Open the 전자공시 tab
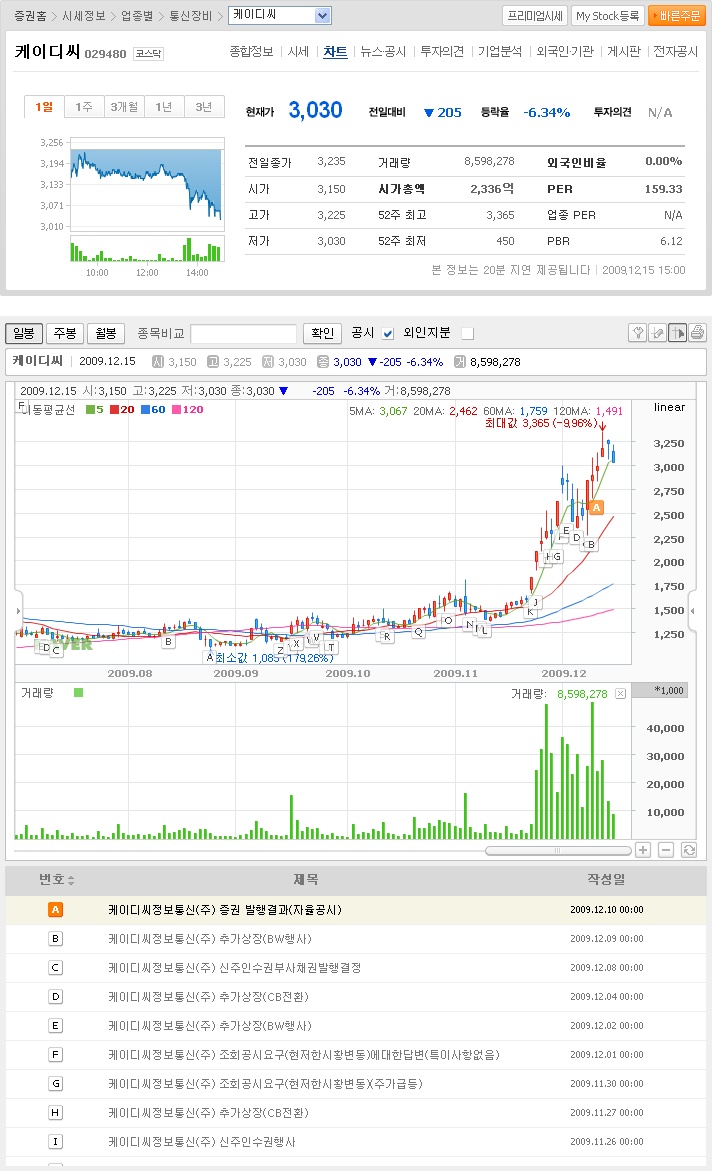Viewport: 712px width, 1171px height. 675,52
